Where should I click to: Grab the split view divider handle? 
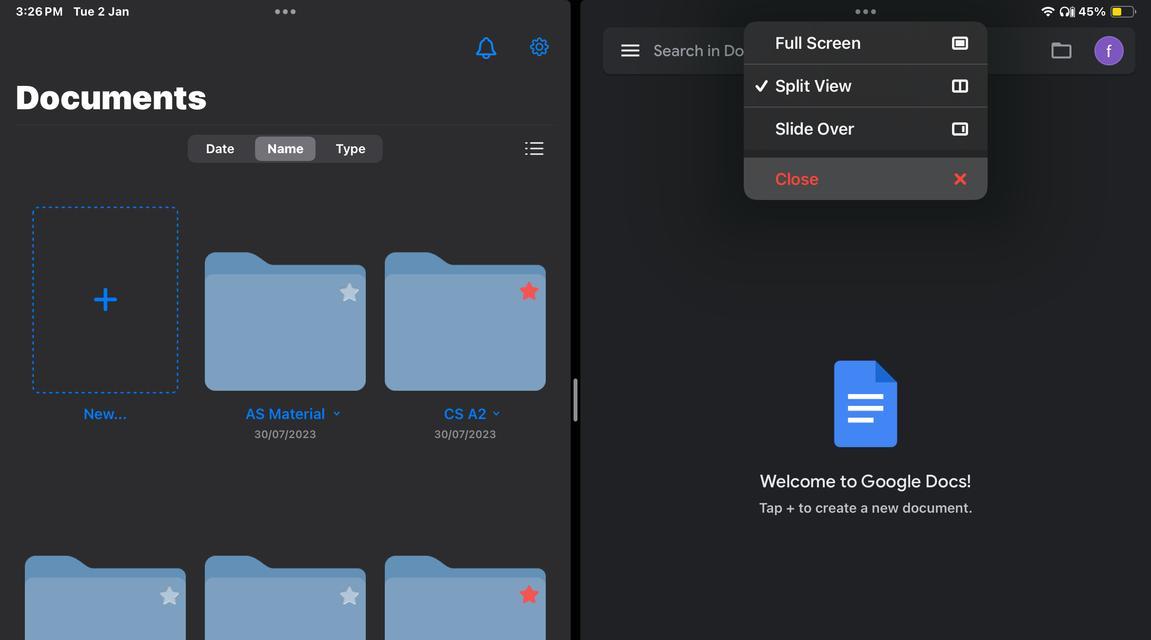click(x=576, y=400)
